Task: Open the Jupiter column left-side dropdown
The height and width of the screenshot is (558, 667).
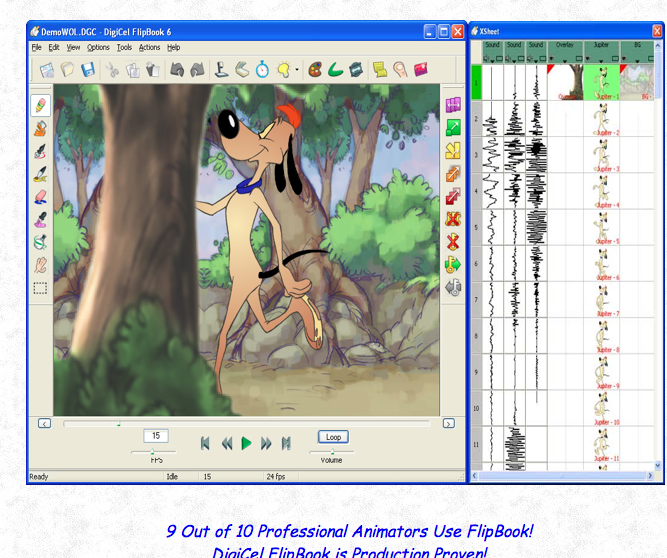Action: click(587, 58)
